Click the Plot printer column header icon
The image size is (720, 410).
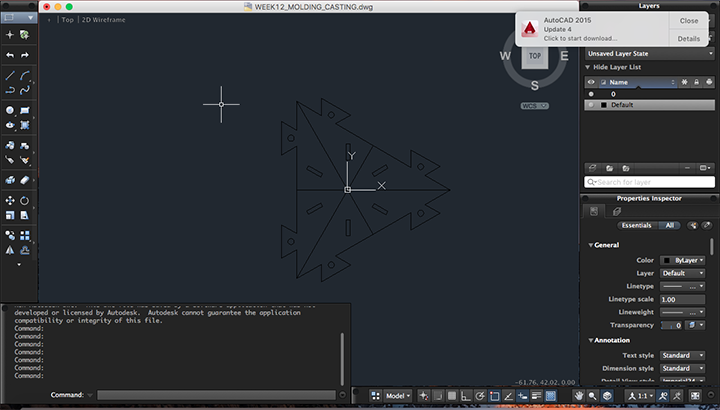pyautogui.click(x=709, y=82)
